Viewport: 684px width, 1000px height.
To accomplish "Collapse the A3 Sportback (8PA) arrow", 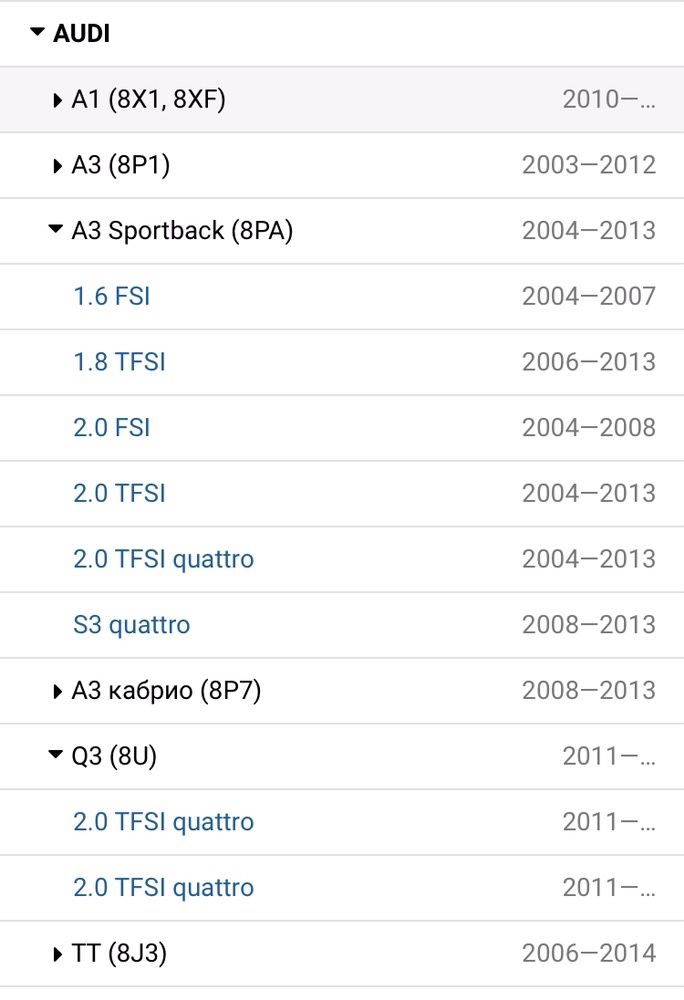I will point(56,228).
